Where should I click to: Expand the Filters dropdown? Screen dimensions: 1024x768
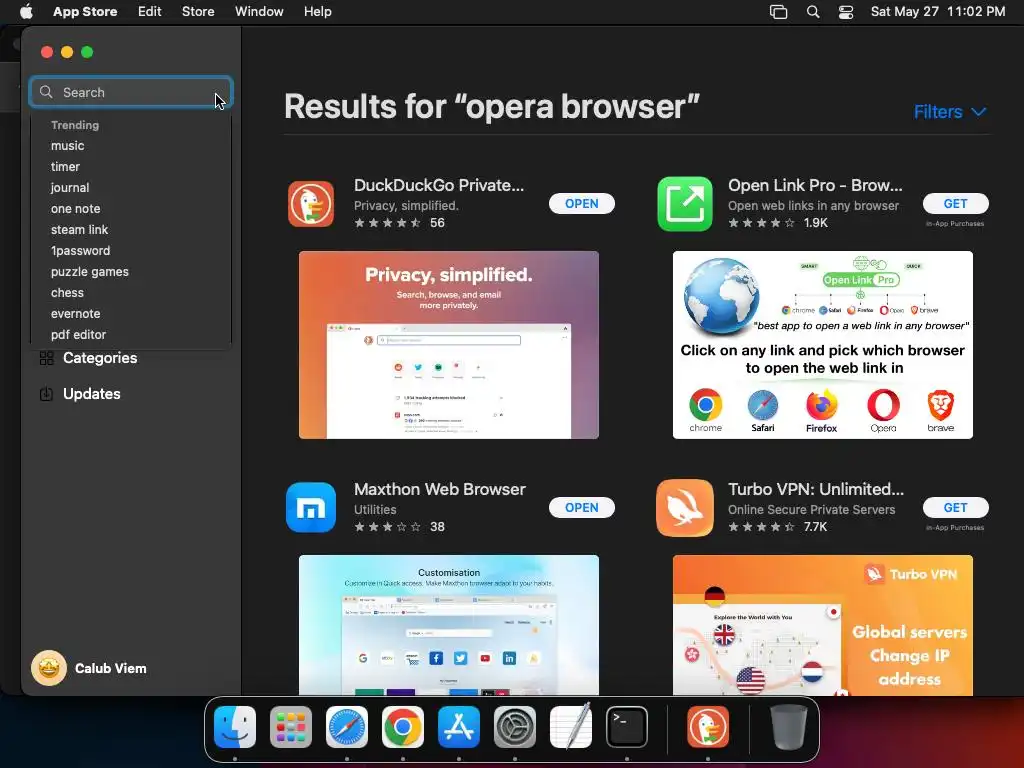950,112
